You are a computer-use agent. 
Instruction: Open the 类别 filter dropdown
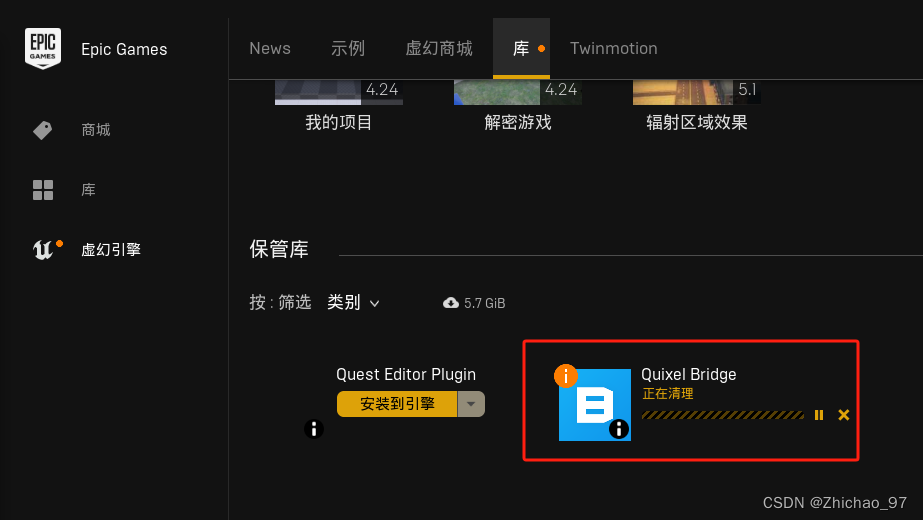[x=353, y=303]
